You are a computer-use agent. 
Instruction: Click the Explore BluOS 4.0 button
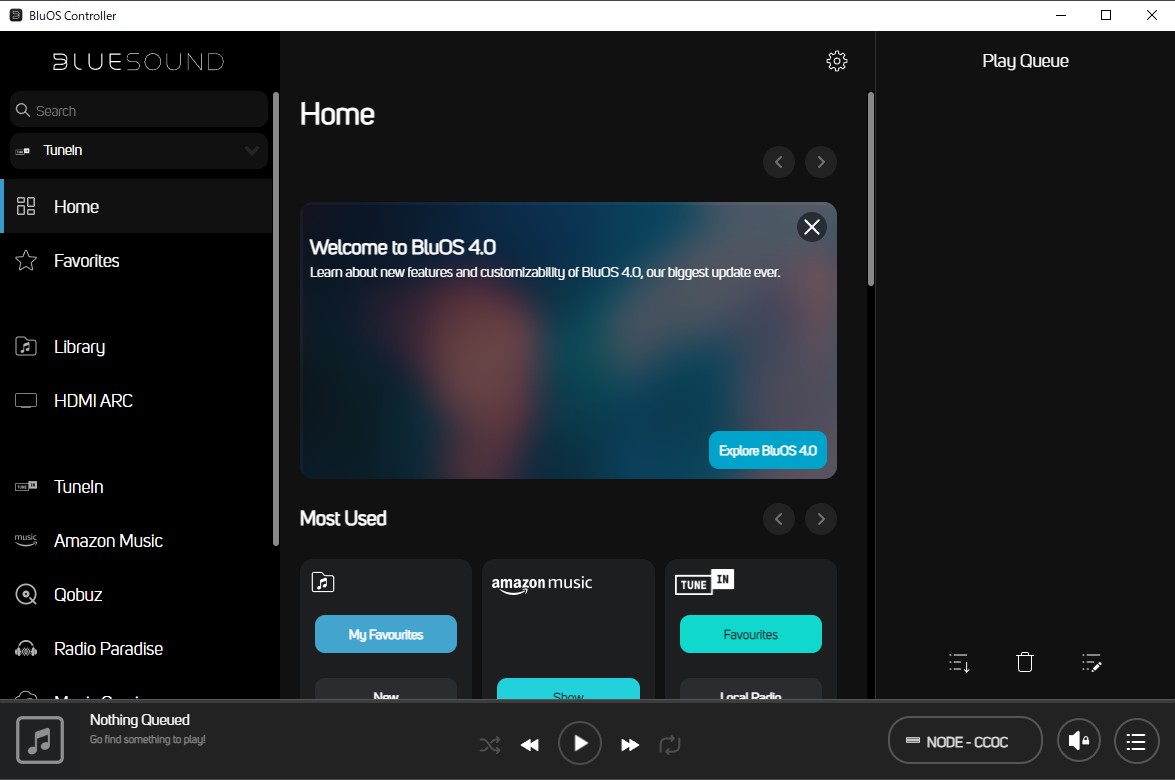[767, 450]
